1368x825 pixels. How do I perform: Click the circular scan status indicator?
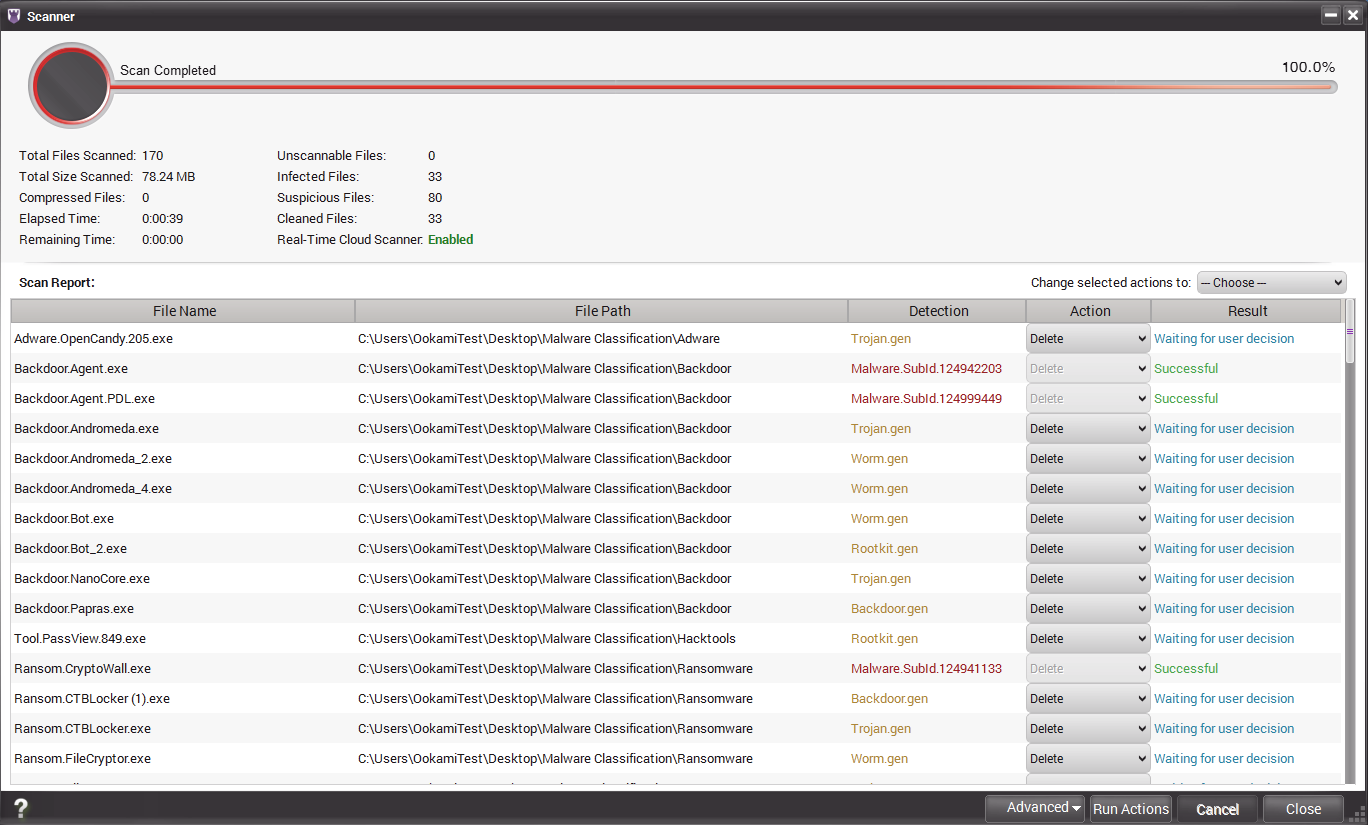[x=70, y=86]
